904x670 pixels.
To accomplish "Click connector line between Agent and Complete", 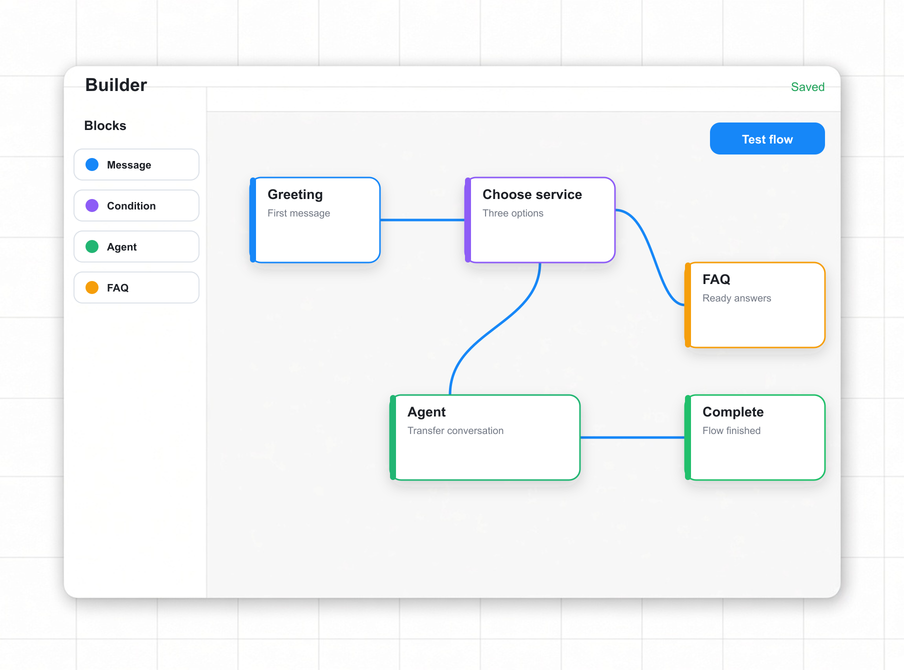I will pyautogui.click(x=632, y=438).
